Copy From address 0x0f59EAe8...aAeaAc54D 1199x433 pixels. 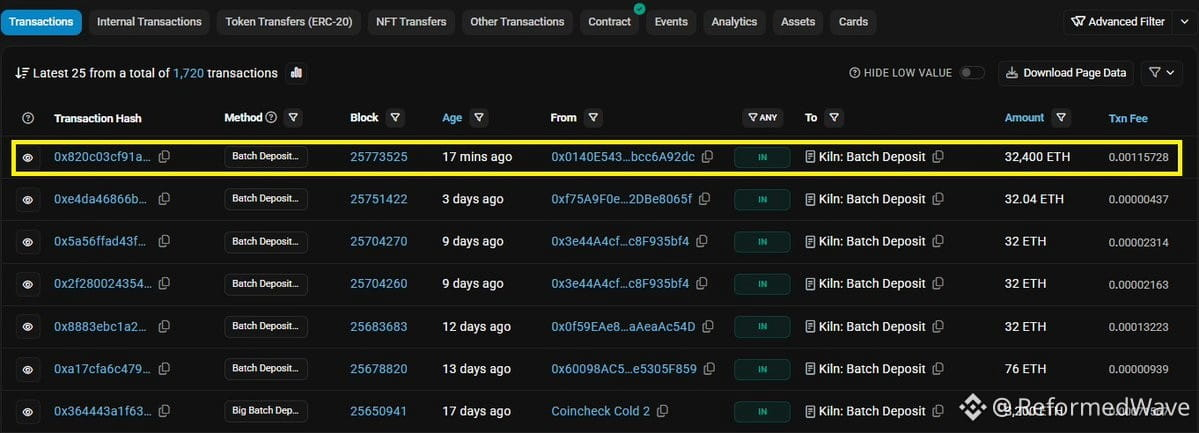708,327
